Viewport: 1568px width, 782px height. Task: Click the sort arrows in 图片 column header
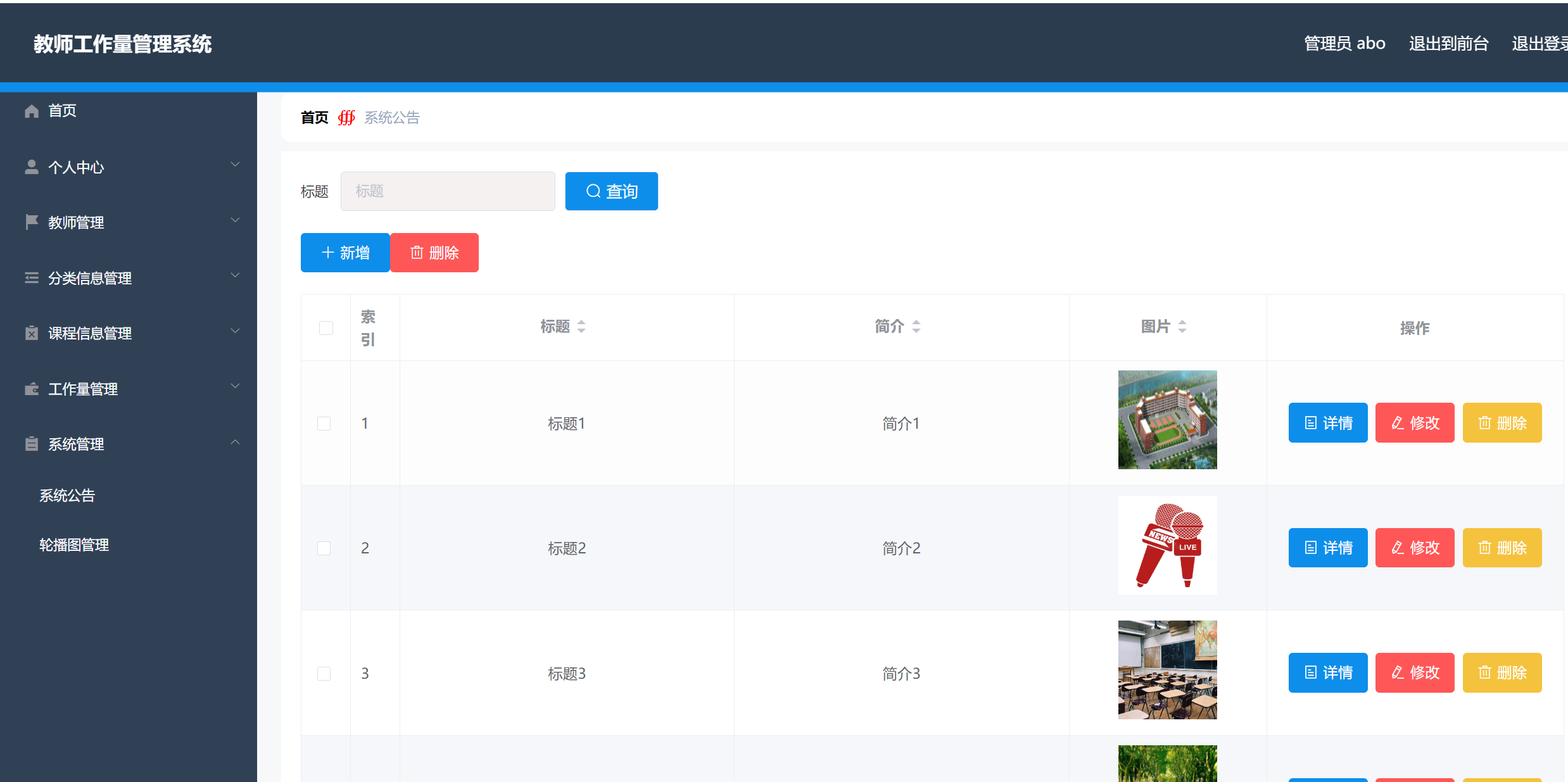tap(1182, 327)
